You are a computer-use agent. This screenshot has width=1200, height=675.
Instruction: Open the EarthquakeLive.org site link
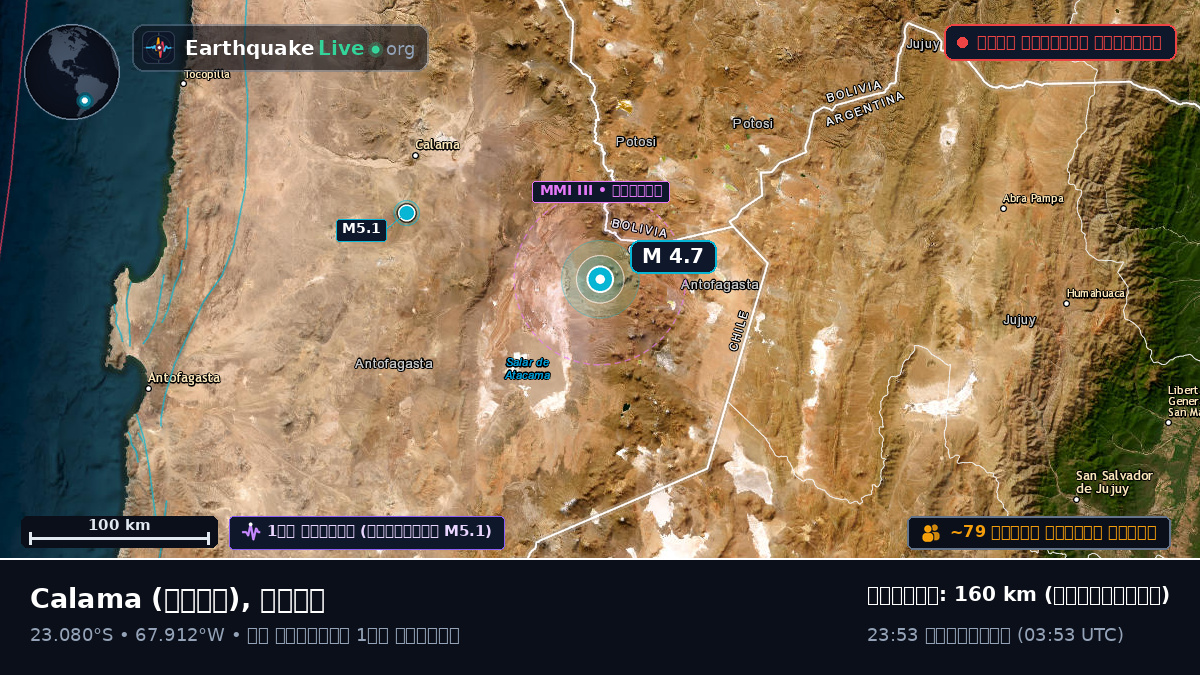click(x=280, y=48)
